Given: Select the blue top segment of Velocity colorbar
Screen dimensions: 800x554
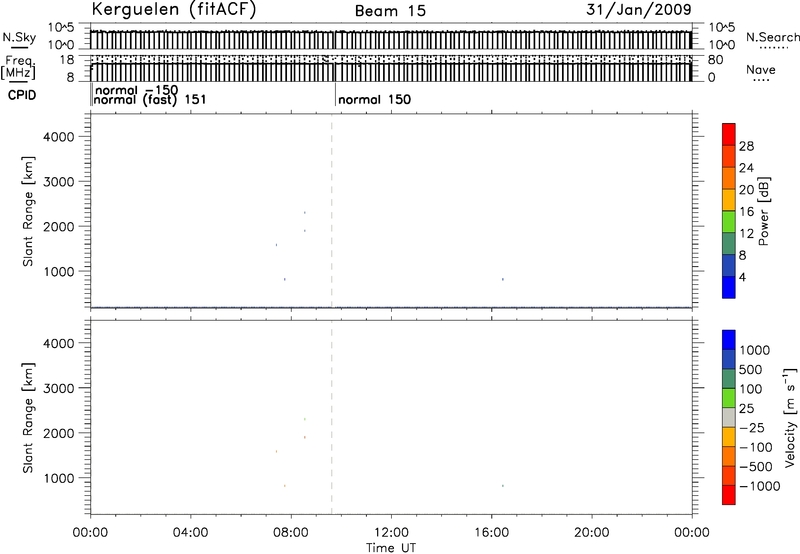Looking at the screenshot, I should click(x=729, y=340).
